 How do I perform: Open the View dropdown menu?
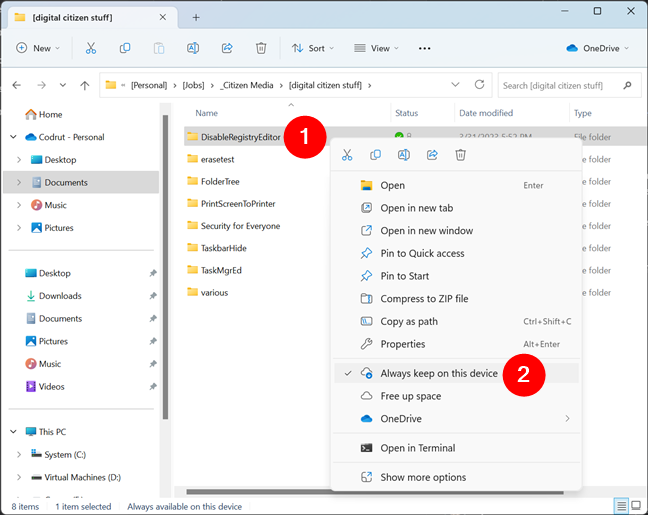click(x=377, y=48)
